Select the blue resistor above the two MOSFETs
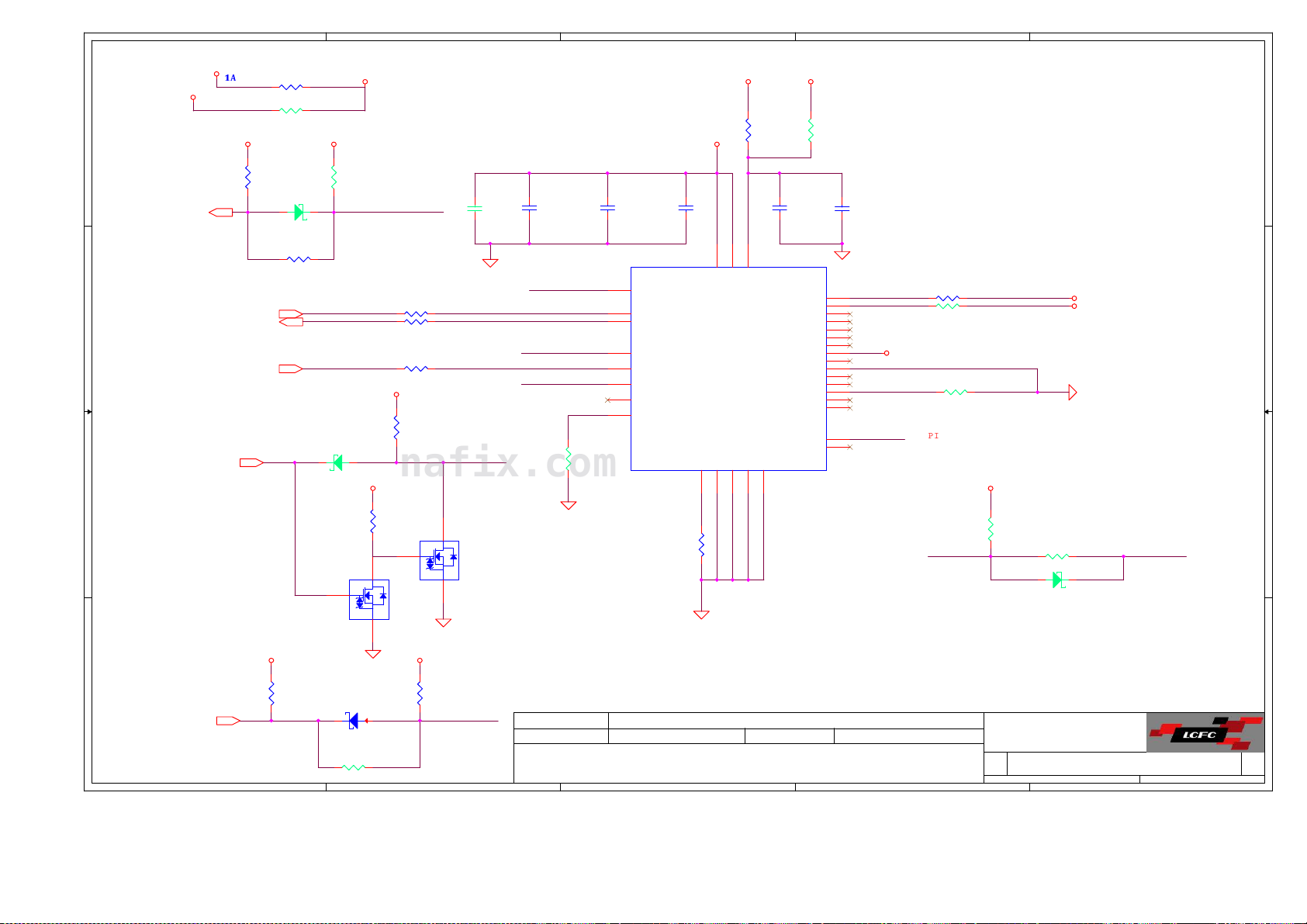This screenshot has width=1307, height=924. [x=373, y=521]
